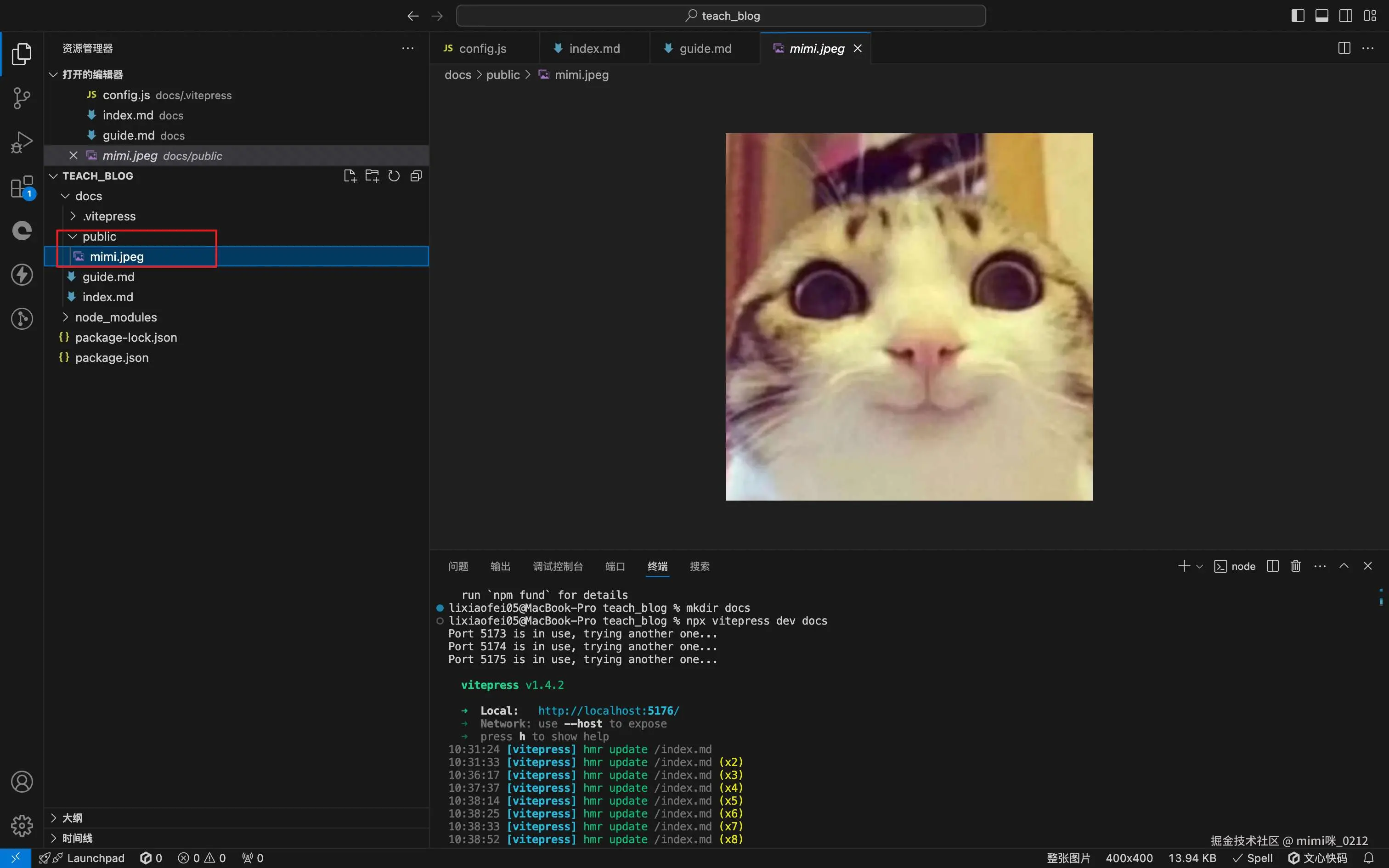
Task: Click New File icon in TEACH_BLOG header
Action: (x=350, y=176)
